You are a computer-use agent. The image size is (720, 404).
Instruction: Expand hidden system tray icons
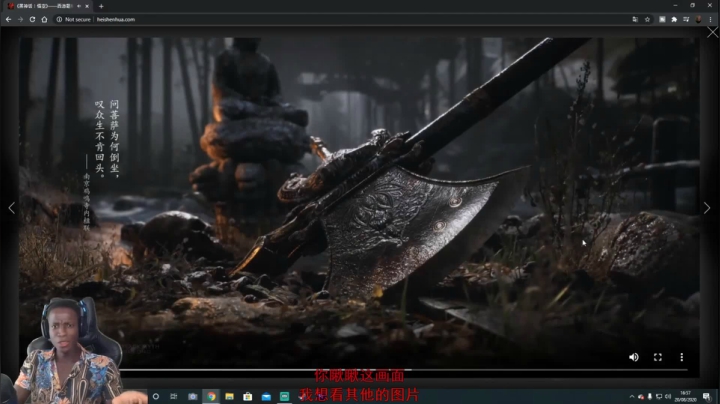pos(632,397)
